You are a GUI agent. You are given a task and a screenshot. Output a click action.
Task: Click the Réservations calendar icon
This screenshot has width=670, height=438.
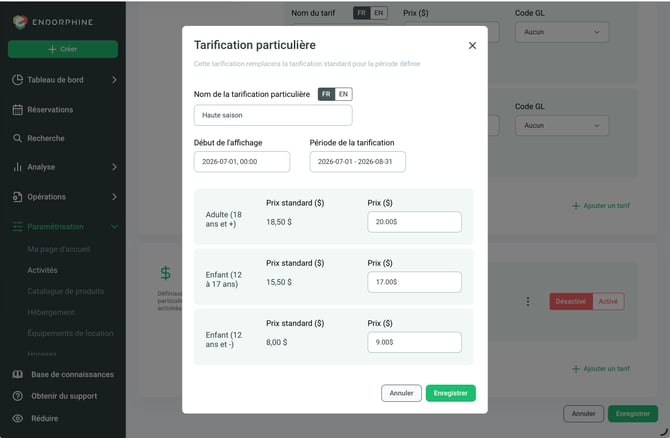click(18, 110)
